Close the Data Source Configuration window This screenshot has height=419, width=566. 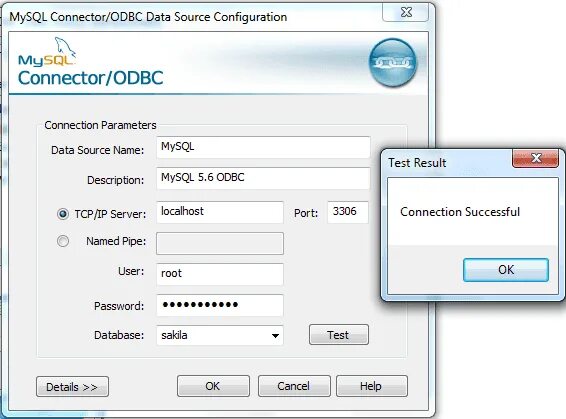pyautogui.click(x=406, y=12)
